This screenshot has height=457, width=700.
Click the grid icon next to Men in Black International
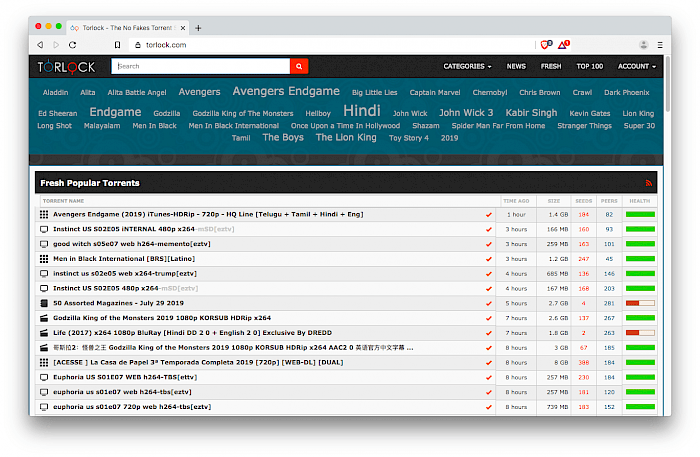pos(44,259)
